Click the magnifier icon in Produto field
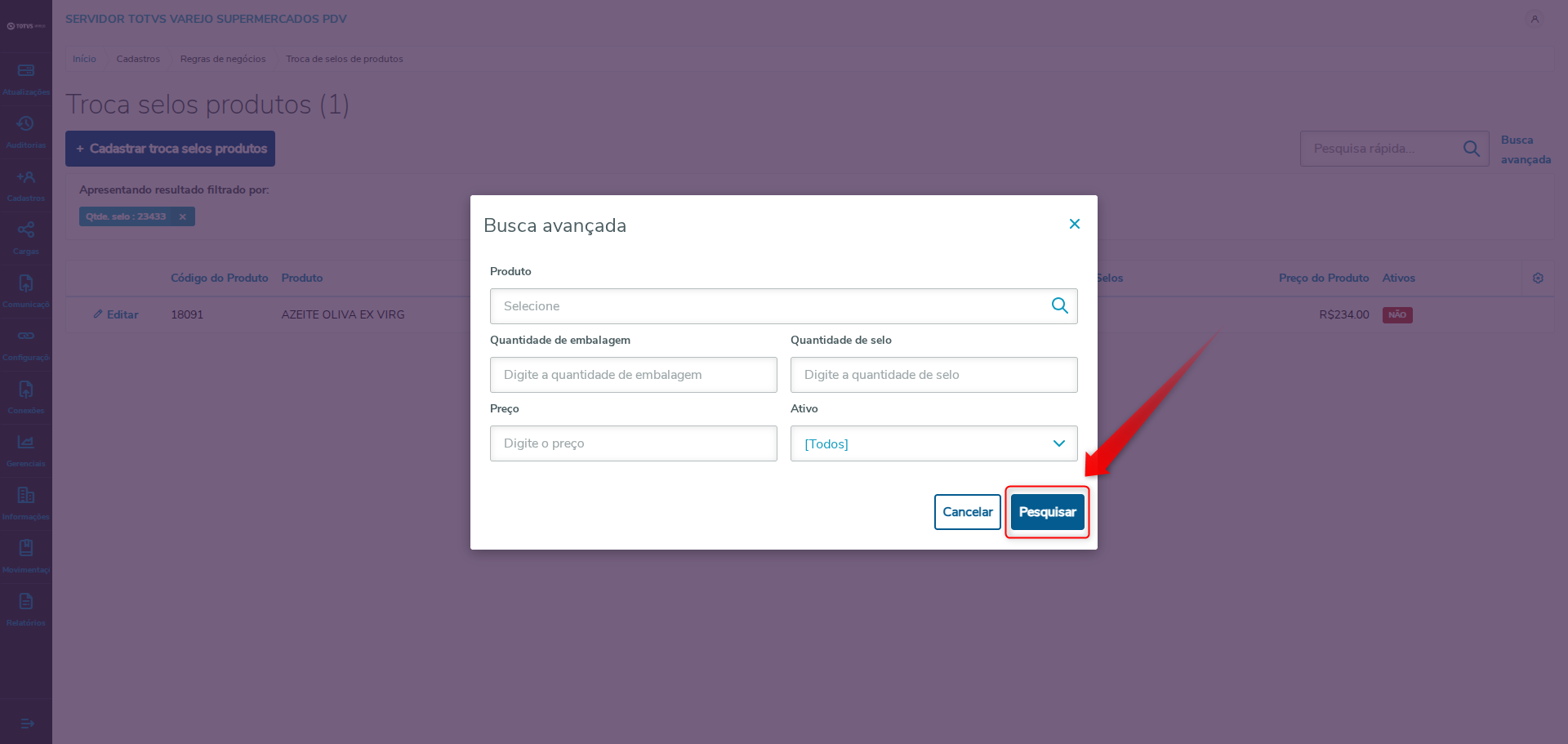 pos(1059,305)
